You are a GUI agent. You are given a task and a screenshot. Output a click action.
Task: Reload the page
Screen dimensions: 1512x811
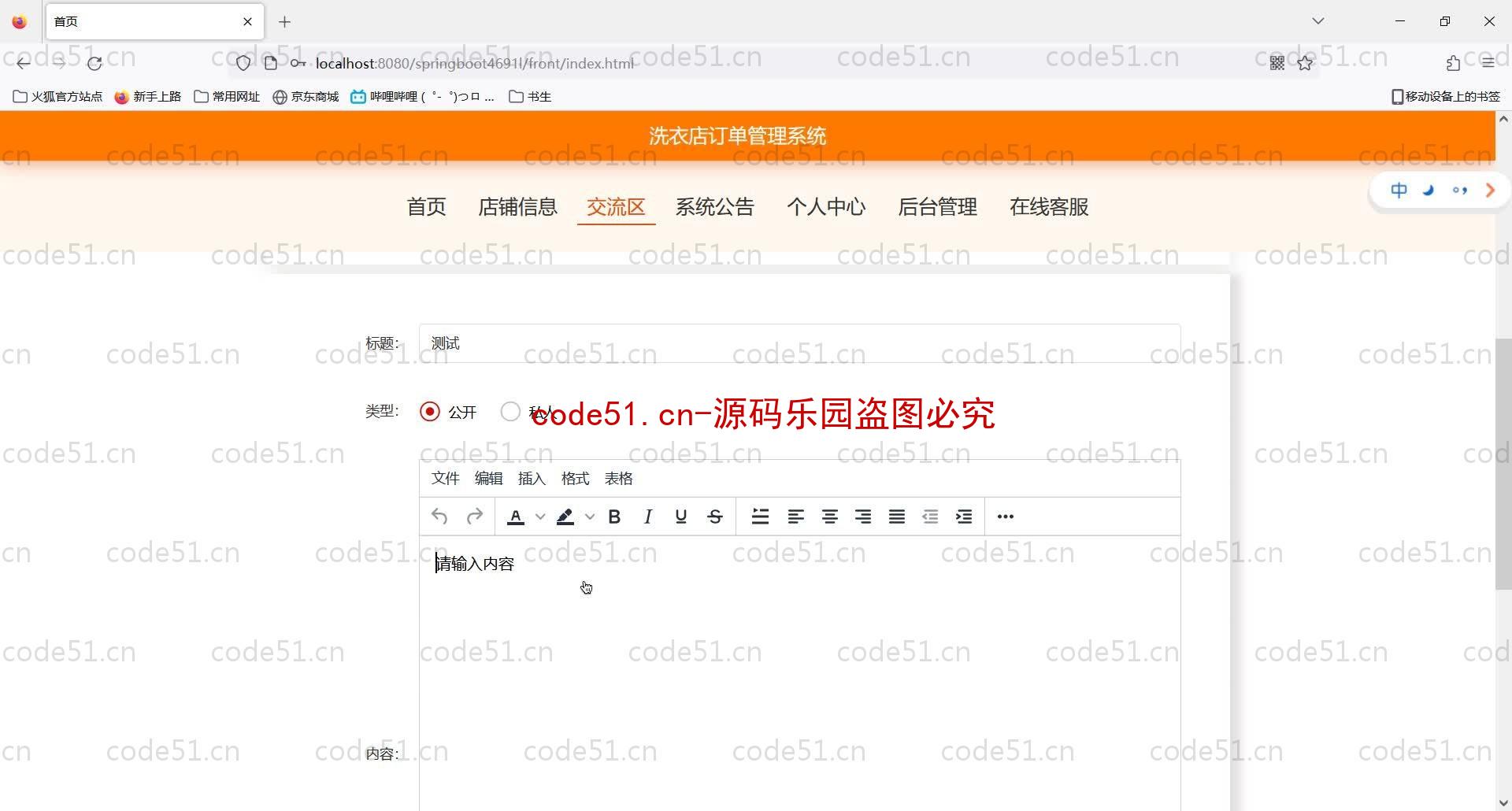click(x=94, y=63)
